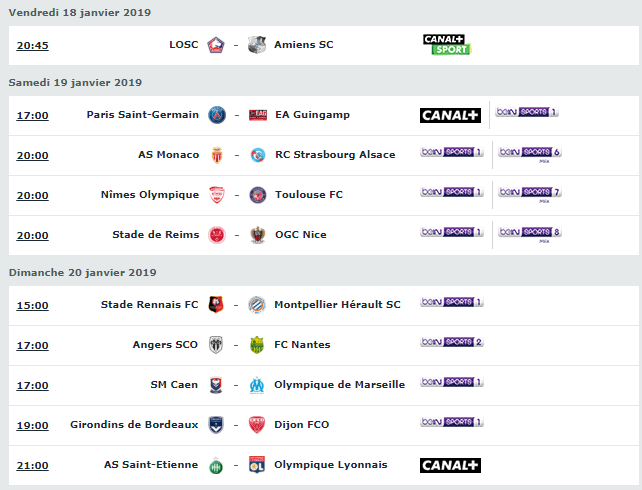Screen dimensions: 642x490
Task: Click the Canal+ Sport channel logo
Action: (x=447, y=45)
